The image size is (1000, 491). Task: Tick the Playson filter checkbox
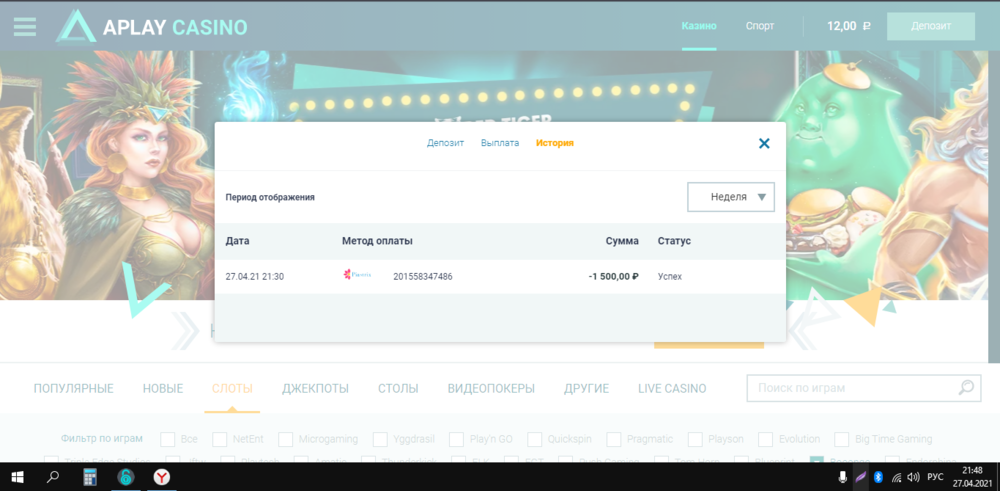(x=695, y=439)
